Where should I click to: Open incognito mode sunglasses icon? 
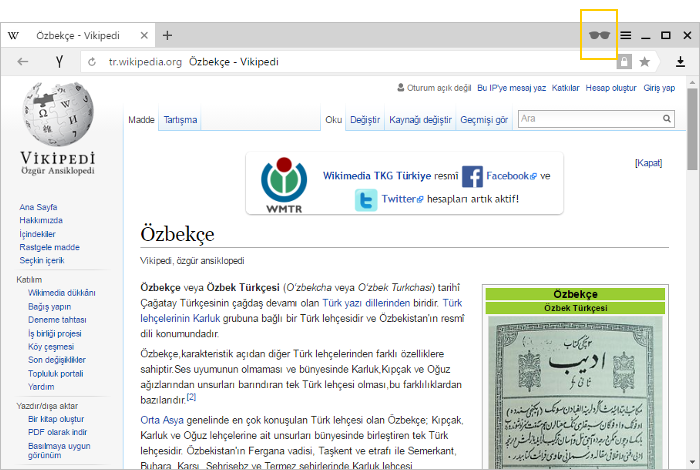pos(599,35)
